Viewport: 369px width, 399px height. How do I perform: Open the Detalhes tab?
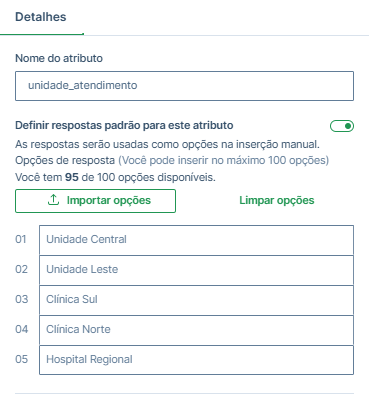[x=41, y=17]
